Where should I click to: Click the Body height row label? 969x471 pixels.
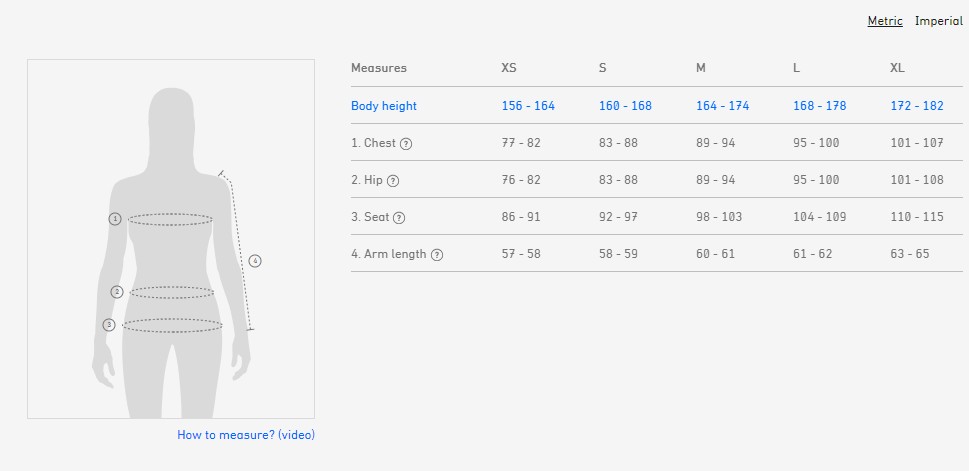coord(384,106)
